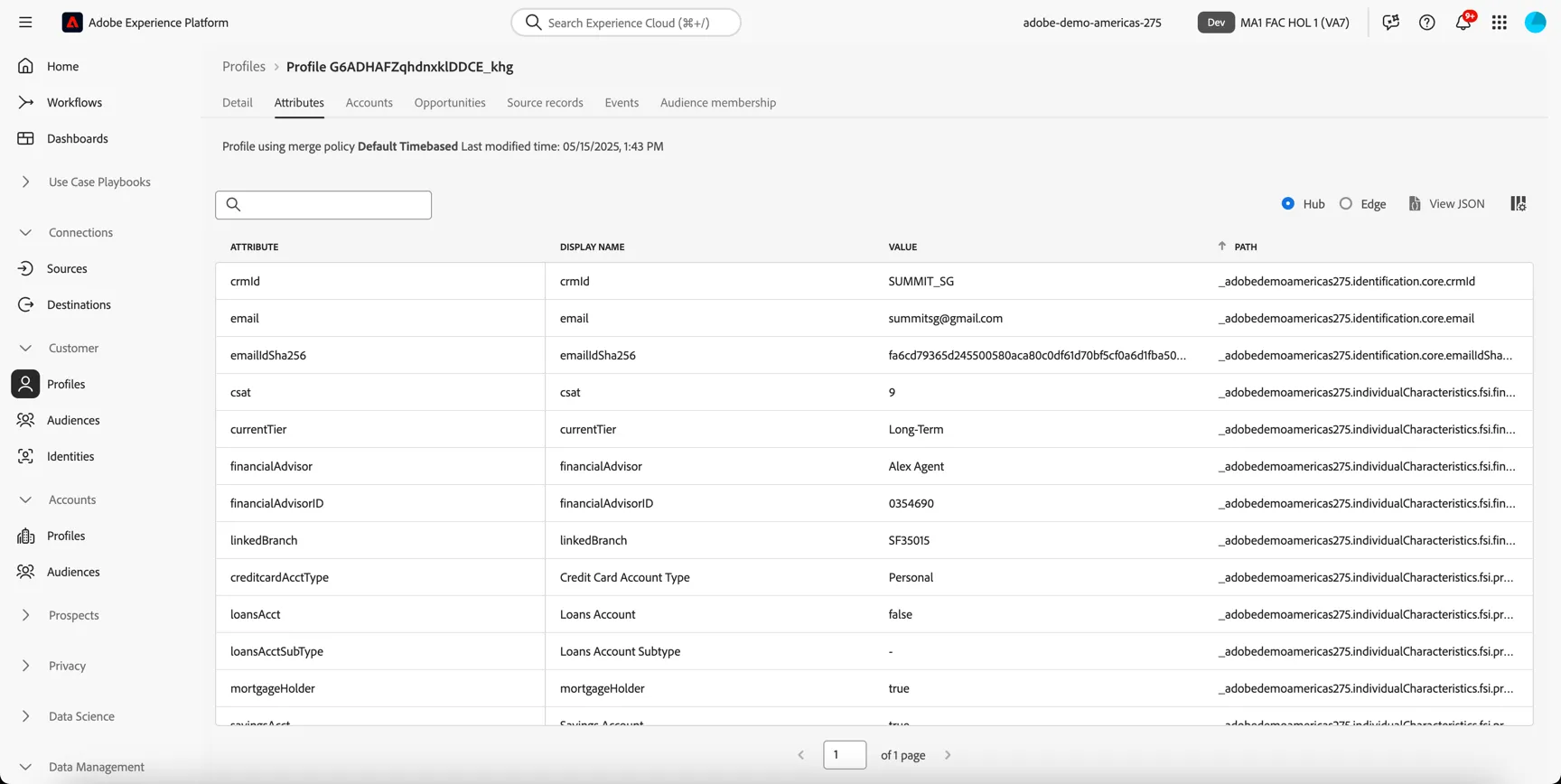This screenshot has width=1561, height=784.
Task: Collapse the Connections section
Action: [25, 232]
